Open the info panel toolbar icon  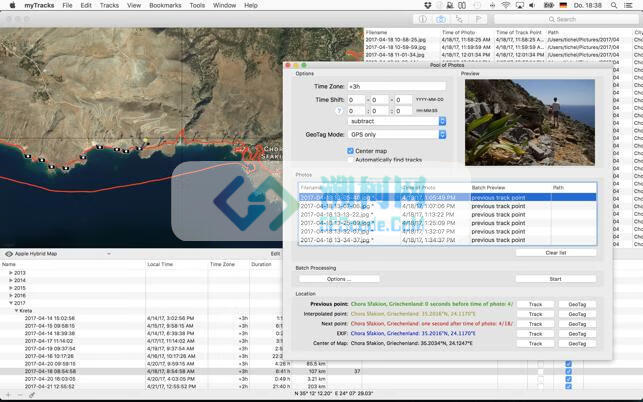click(422, 19)
